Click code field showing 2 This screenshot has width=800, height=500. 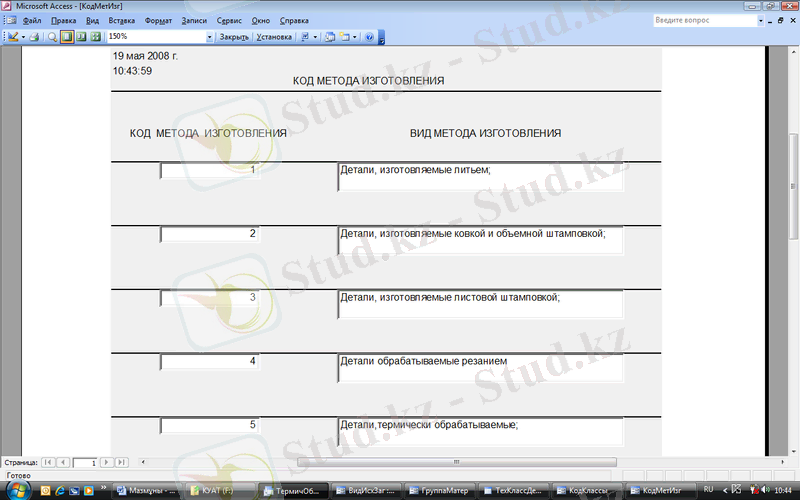[210, 234]
